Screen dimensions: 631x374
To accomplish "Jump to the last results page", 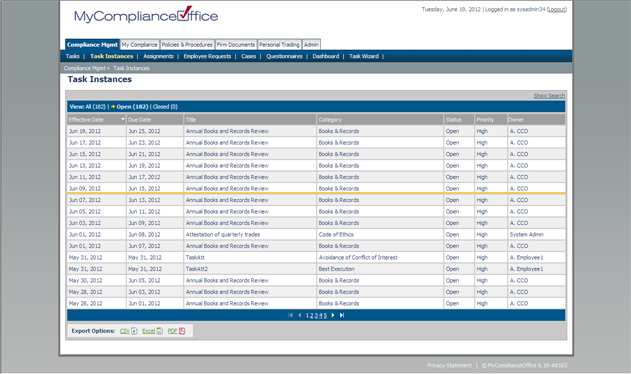I will click(x=342, y=315).
